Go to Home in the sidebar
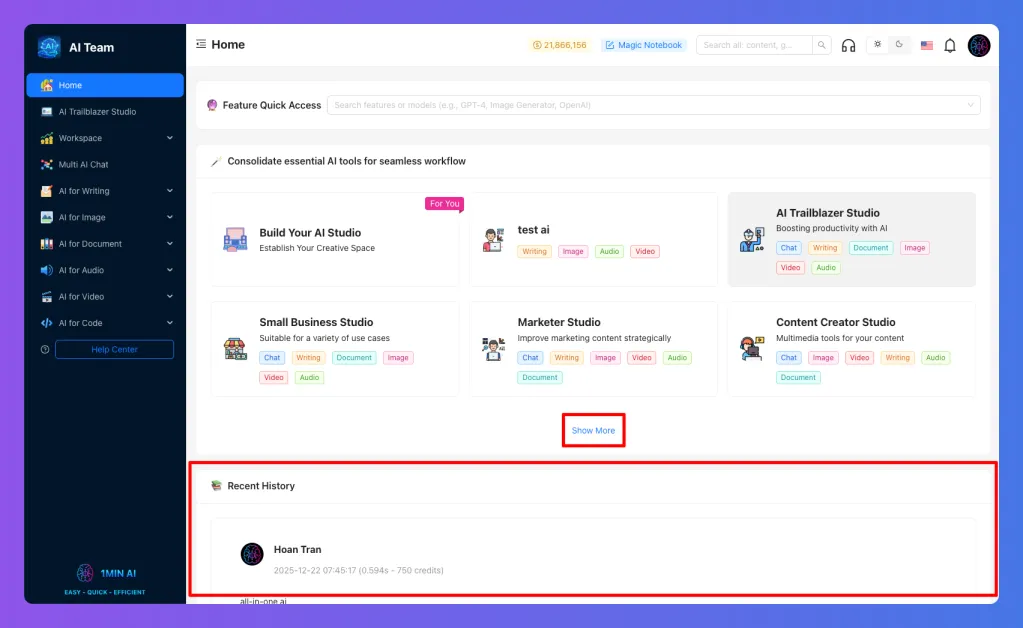Viewport: 1023px width, 628px height. [x=105, y=85]
